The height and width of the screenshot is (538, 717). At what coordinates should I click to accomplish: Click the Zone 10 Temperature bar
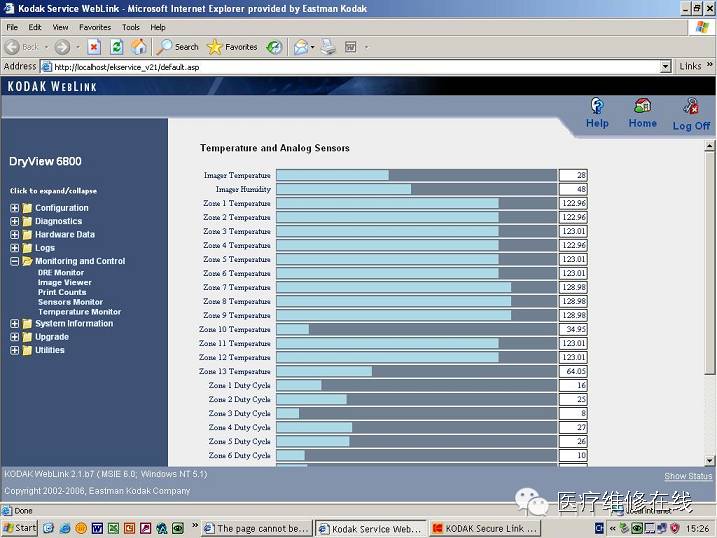tap(416, 329)
